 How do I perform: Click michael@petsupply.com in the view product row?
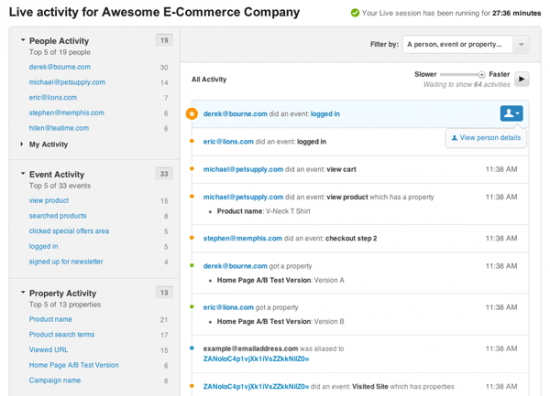coord(243,197)
